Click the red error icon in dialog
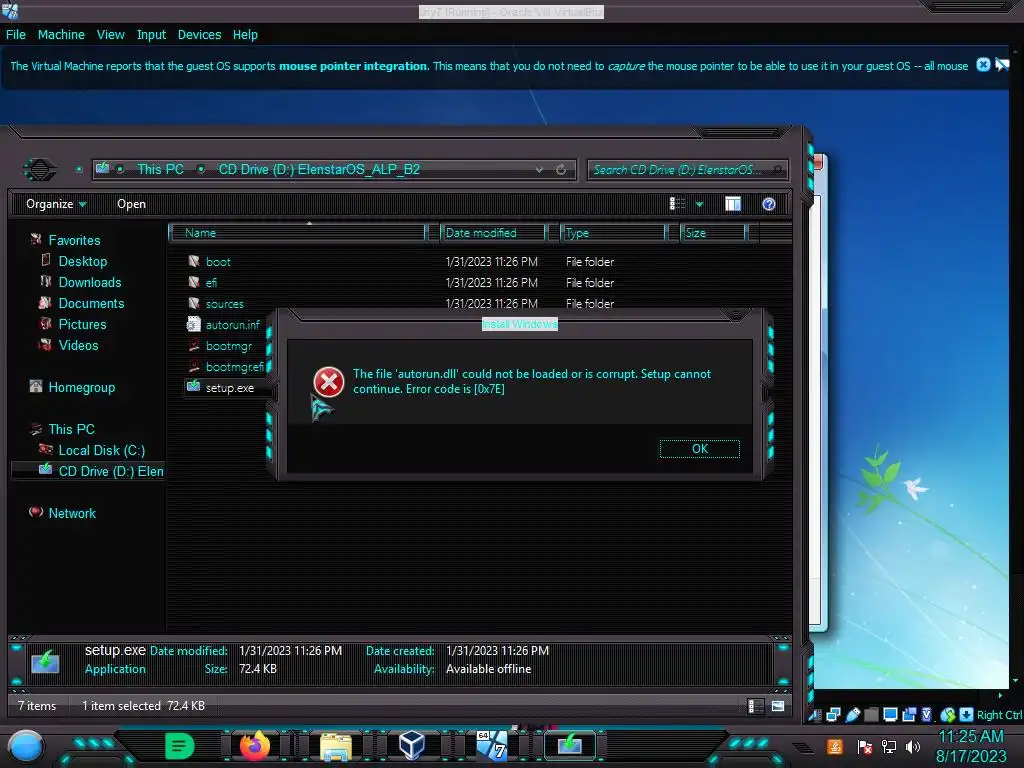1024x768 pixels. coord(328,381)
